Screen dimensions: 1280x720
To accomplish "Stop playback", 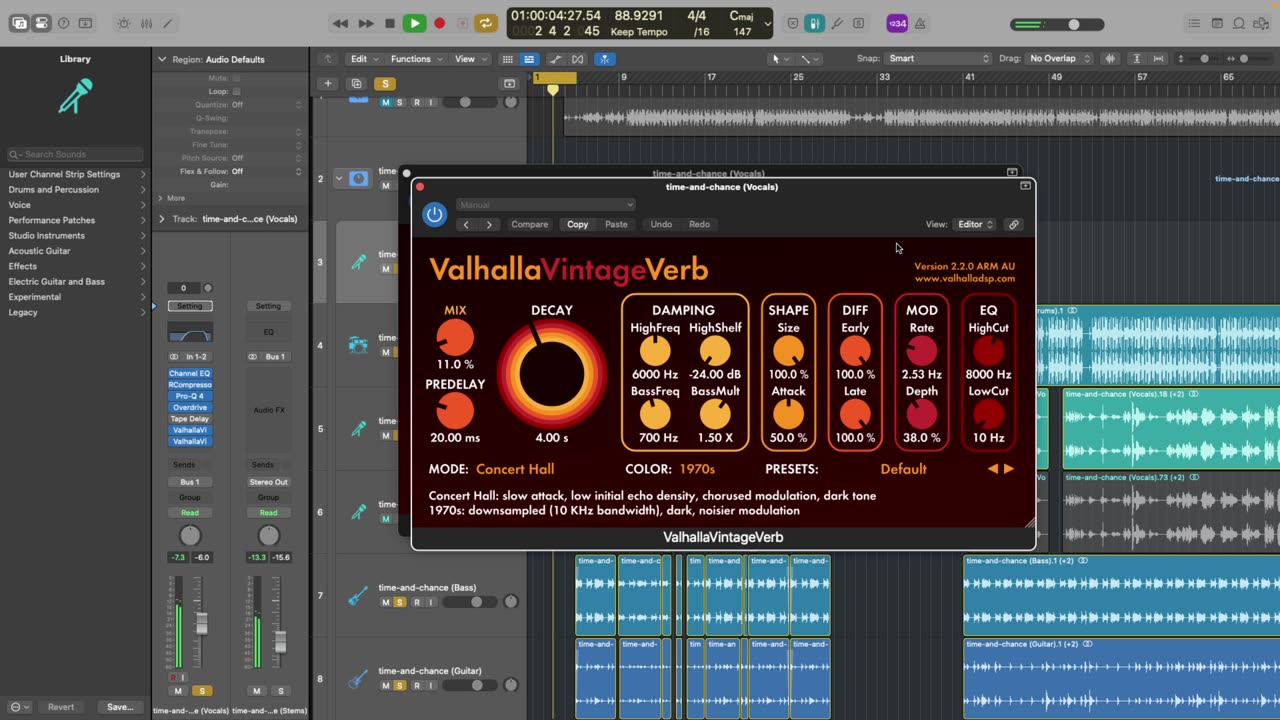I will pyautogui.click(x=390, y=23).
